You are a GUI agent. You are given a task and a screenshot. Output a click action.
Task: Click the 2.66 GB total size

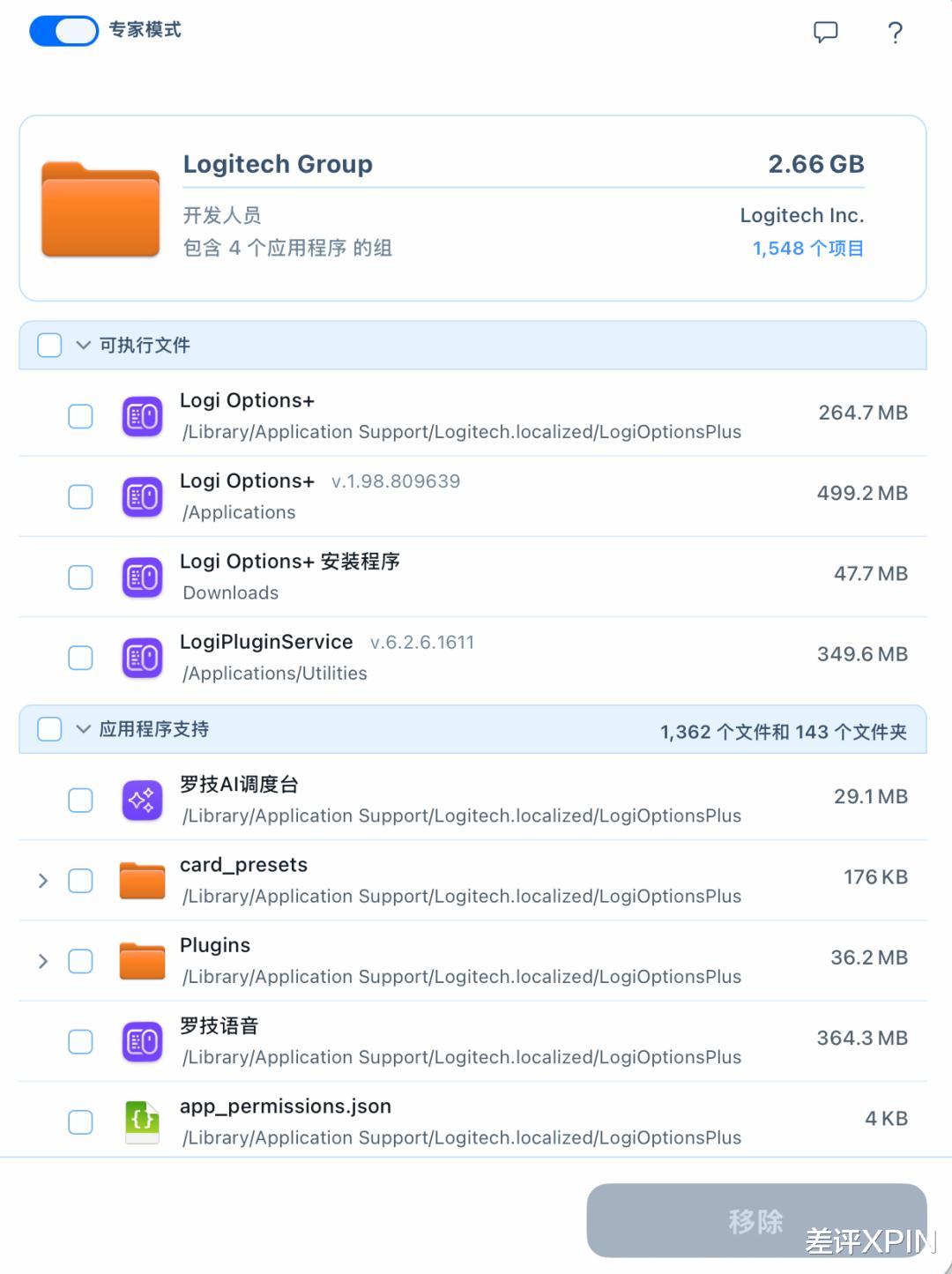click(x=816, y=164)
